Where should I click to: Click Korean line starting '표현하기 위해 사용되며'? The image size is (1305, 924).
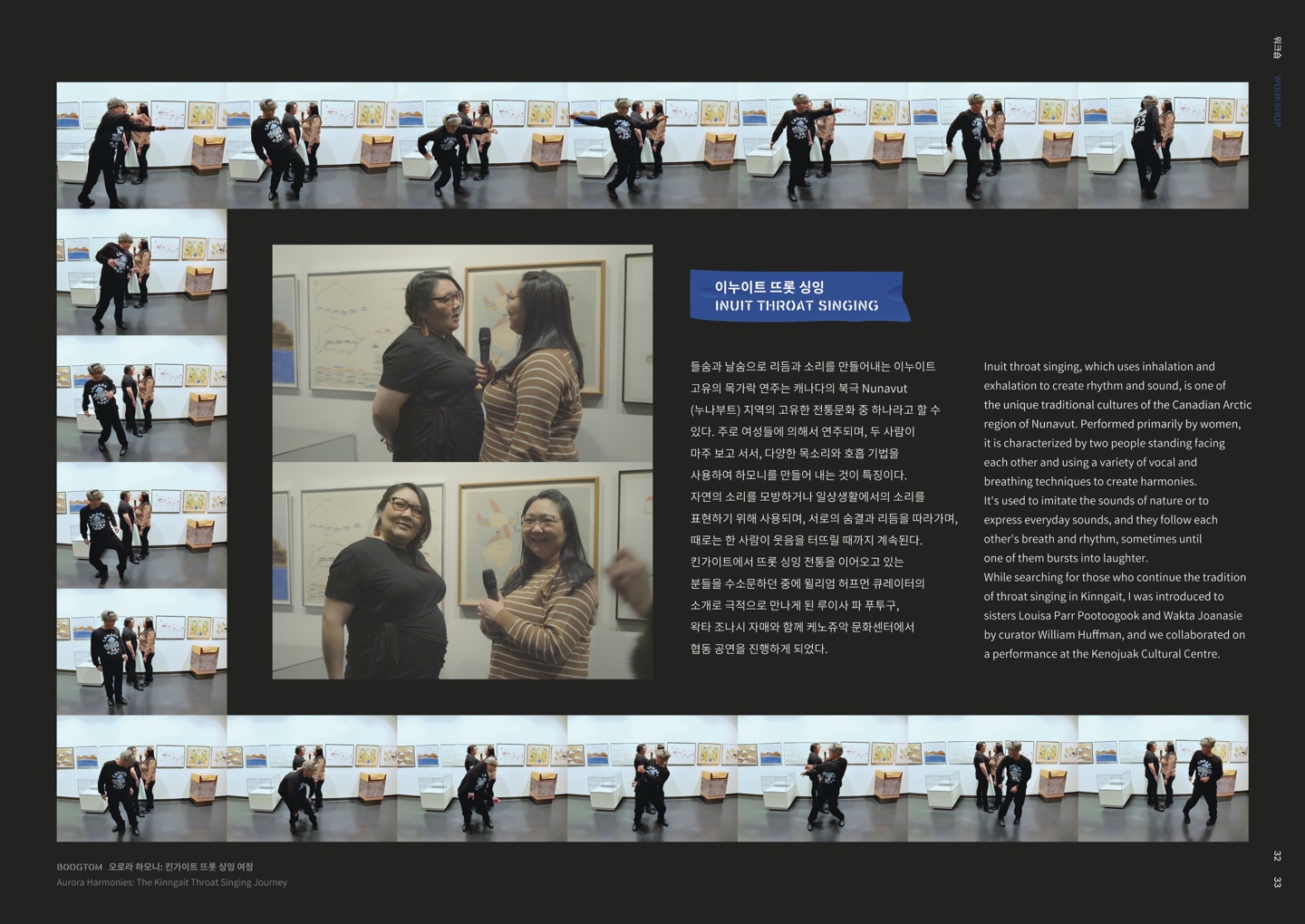coord(824,519)
